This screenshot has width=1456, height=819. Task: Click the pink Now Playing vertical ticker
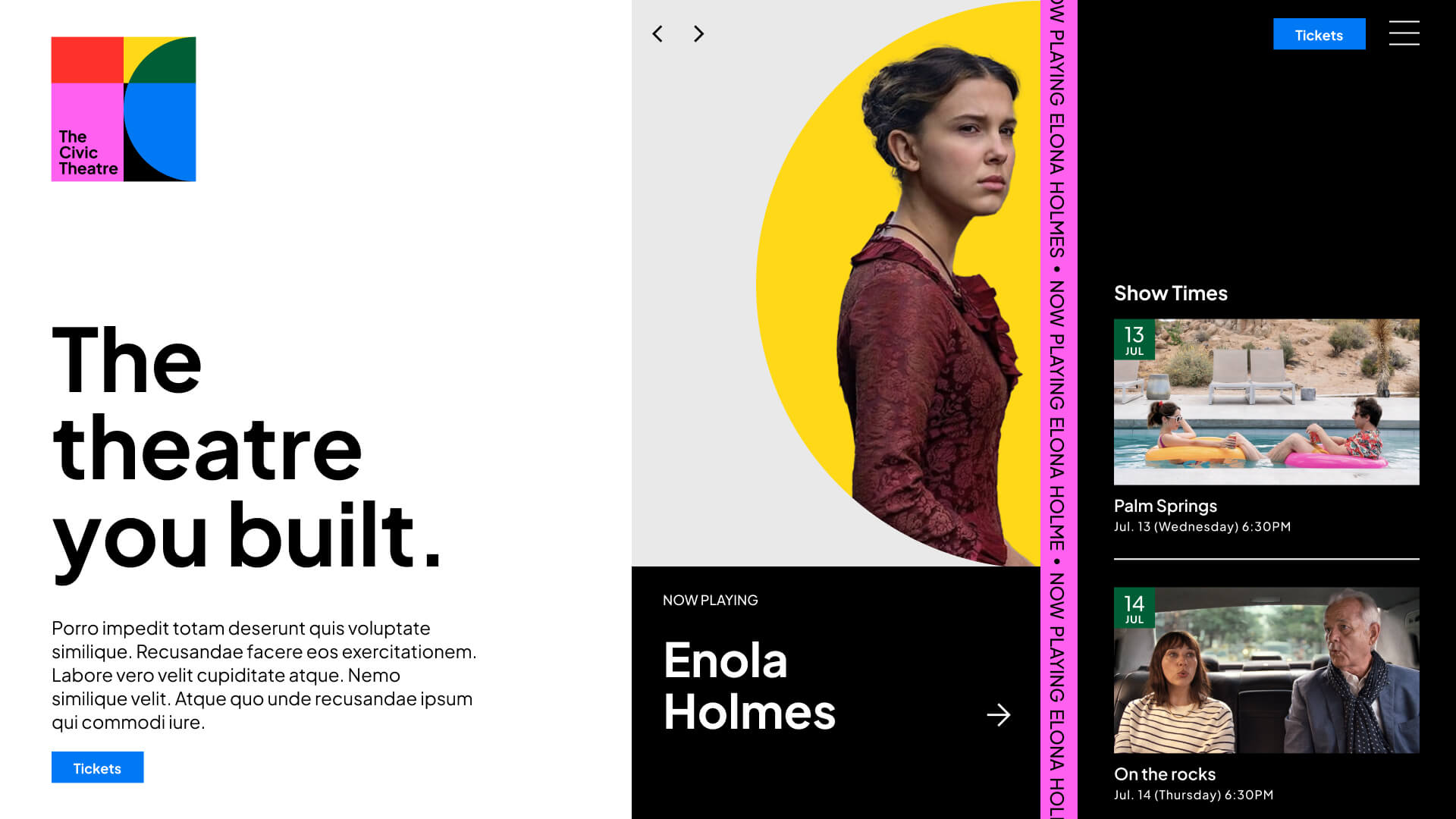[x=1058, y=409]
